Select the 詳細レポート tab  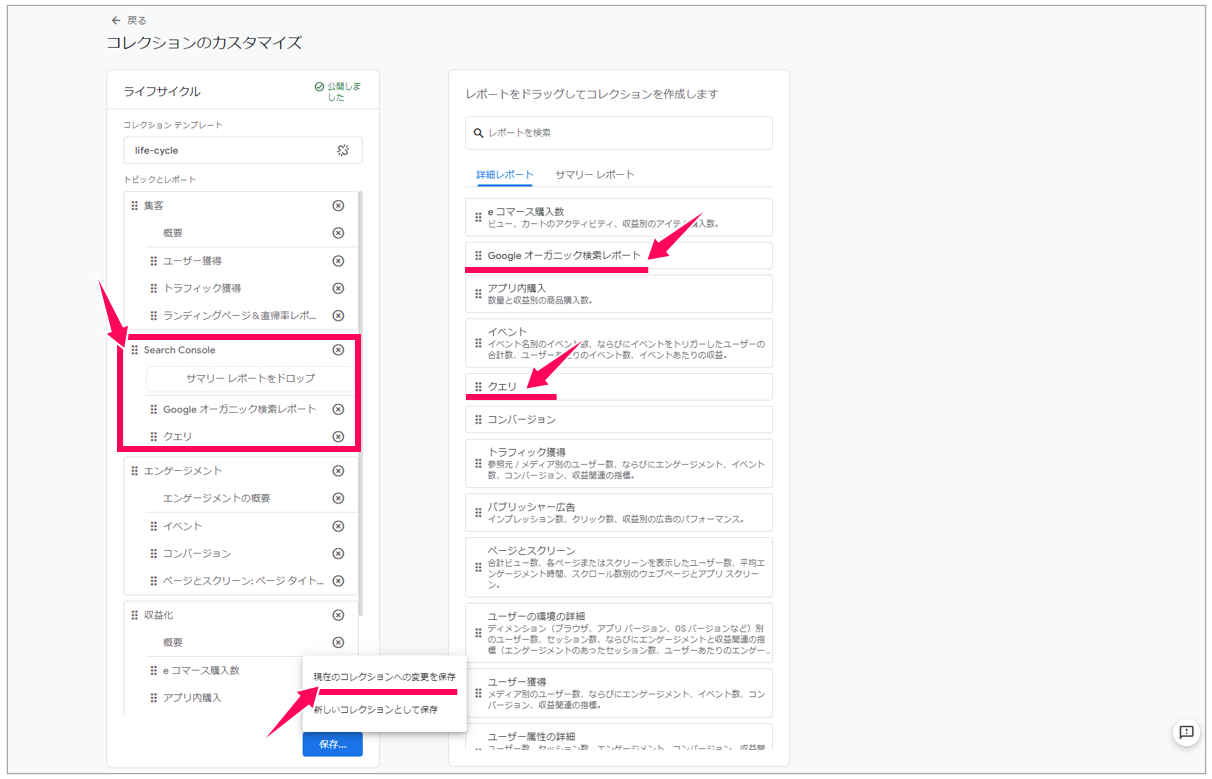(x=504, y=174)
